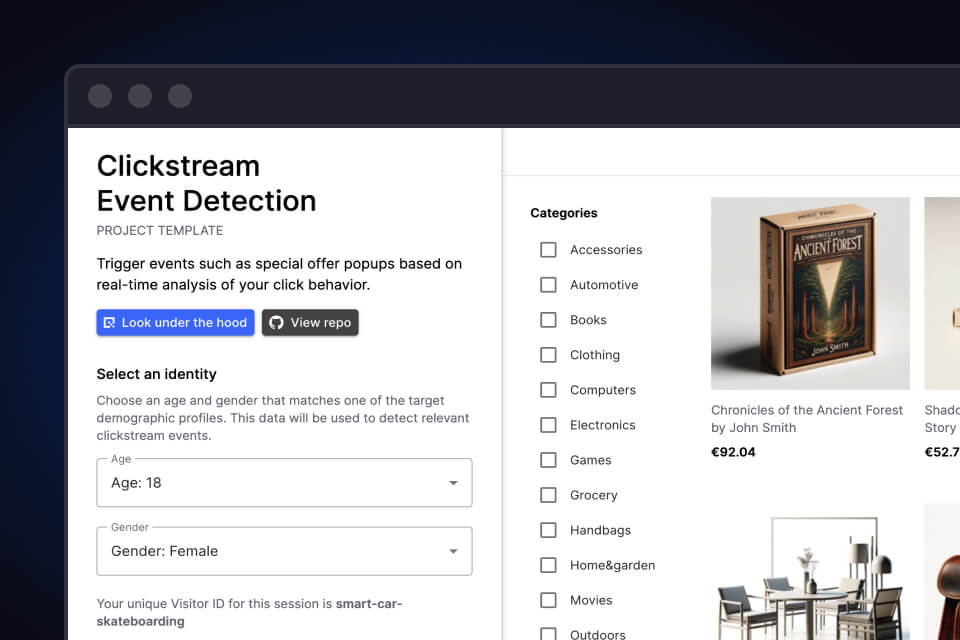Screen dimensions: 960x640
Task: Enable the Computers category filter
Action: (548, 389)
